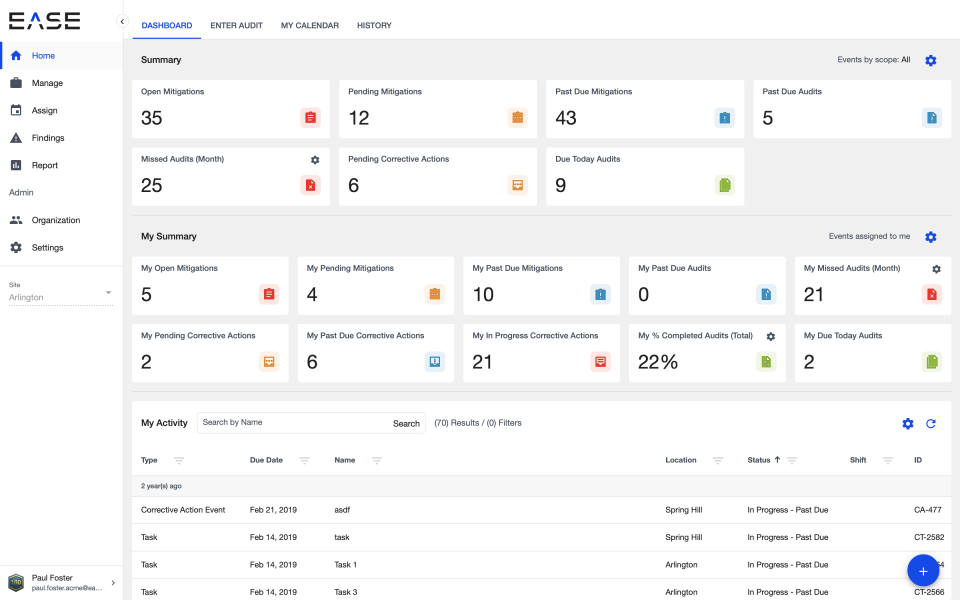Click the Report icon in the sidebar

[45, 164]
